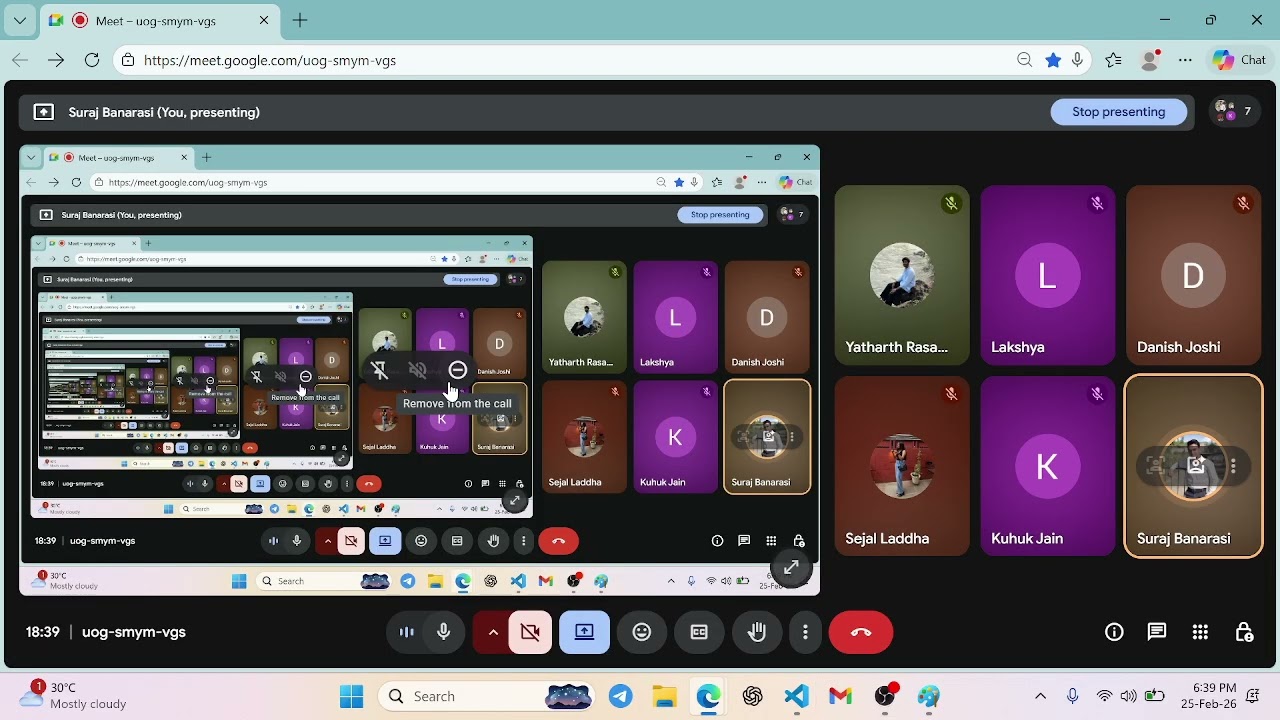Click the presenting screen icon beside Suraj Banarasi

click(44, 112)
